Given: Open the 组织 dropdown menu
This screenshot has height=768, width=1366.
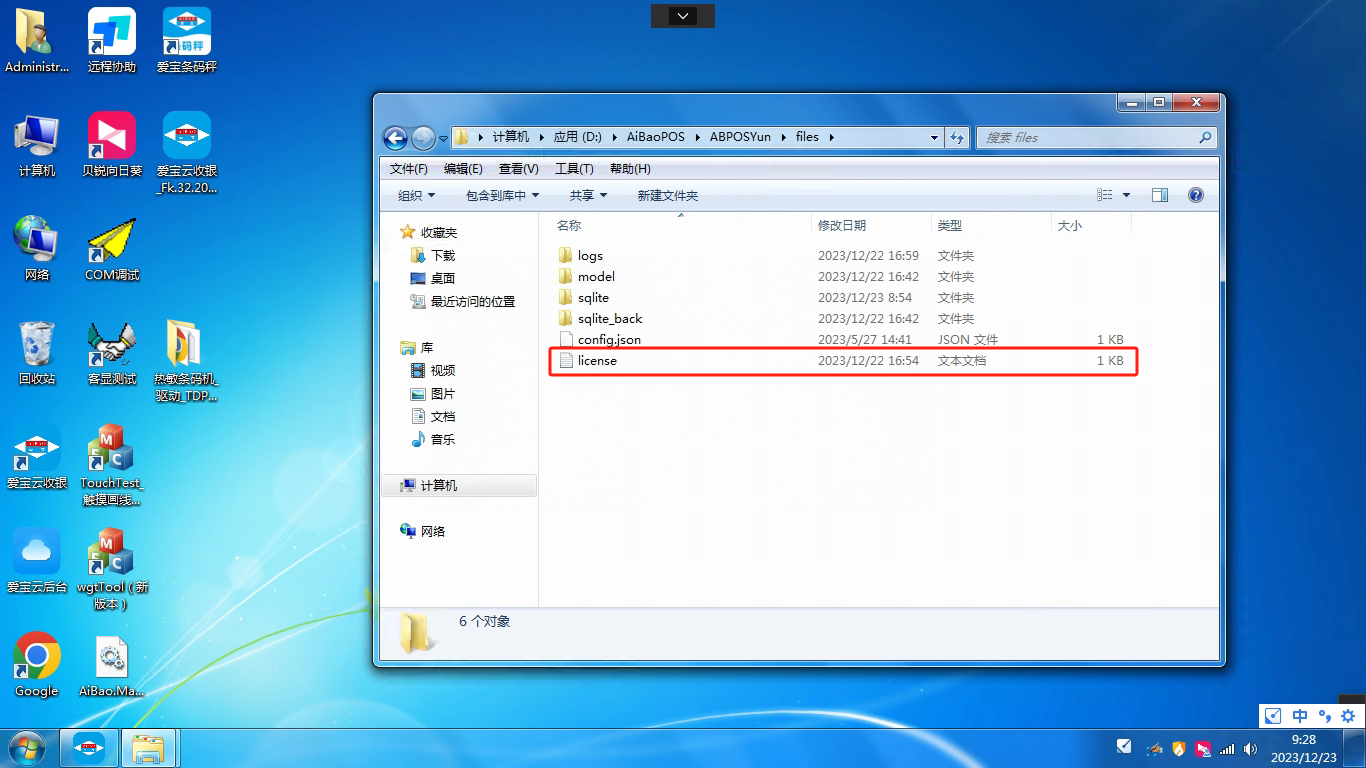Looking at the screenshot, I should [416, 195].
